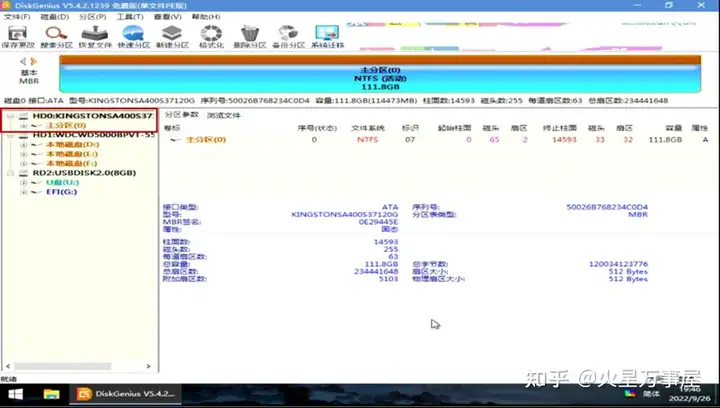Launch 快速分区 (Quick partition) from the toolbar

(133, 34)
